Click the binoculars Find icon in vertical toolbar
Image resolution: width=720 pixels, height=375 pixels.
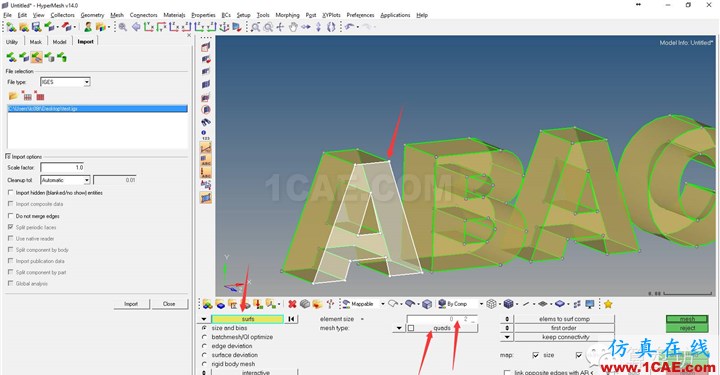pyautogui.click(x=206, y=122)
